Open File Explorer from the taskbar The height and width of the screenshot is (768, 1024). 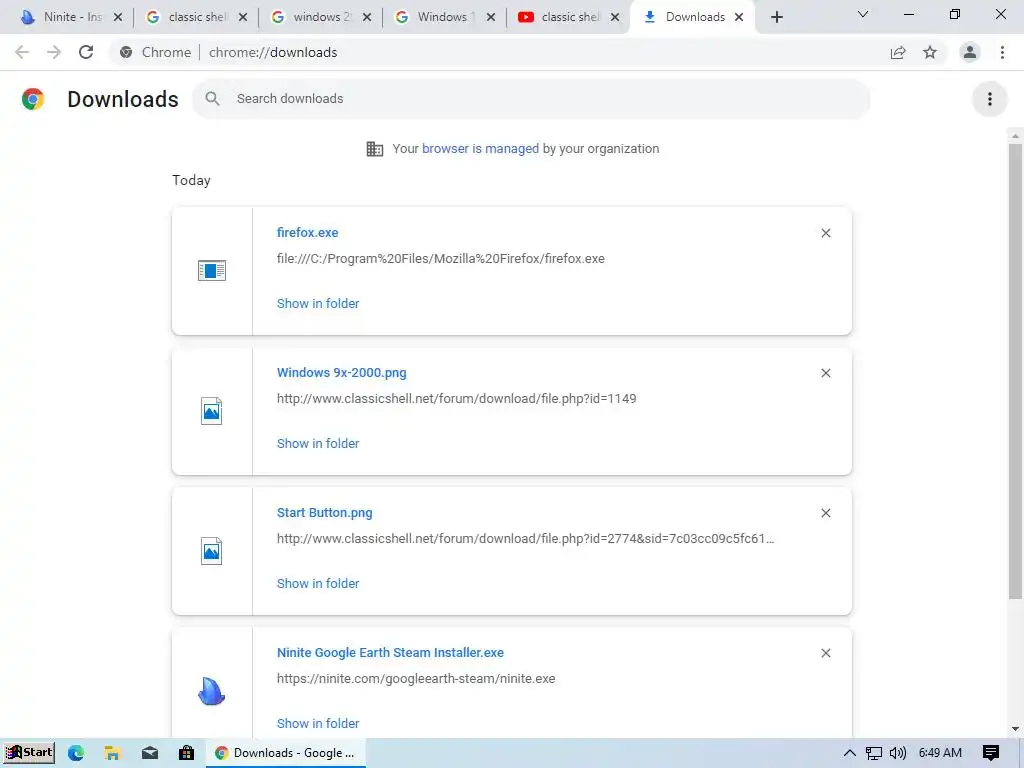(x=112, y=753)
